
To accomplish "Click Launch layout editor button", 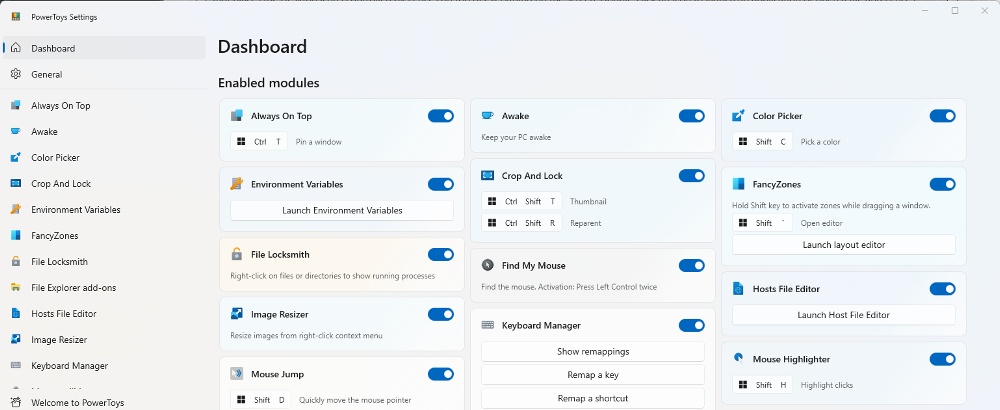I will [x=844, y=245].
